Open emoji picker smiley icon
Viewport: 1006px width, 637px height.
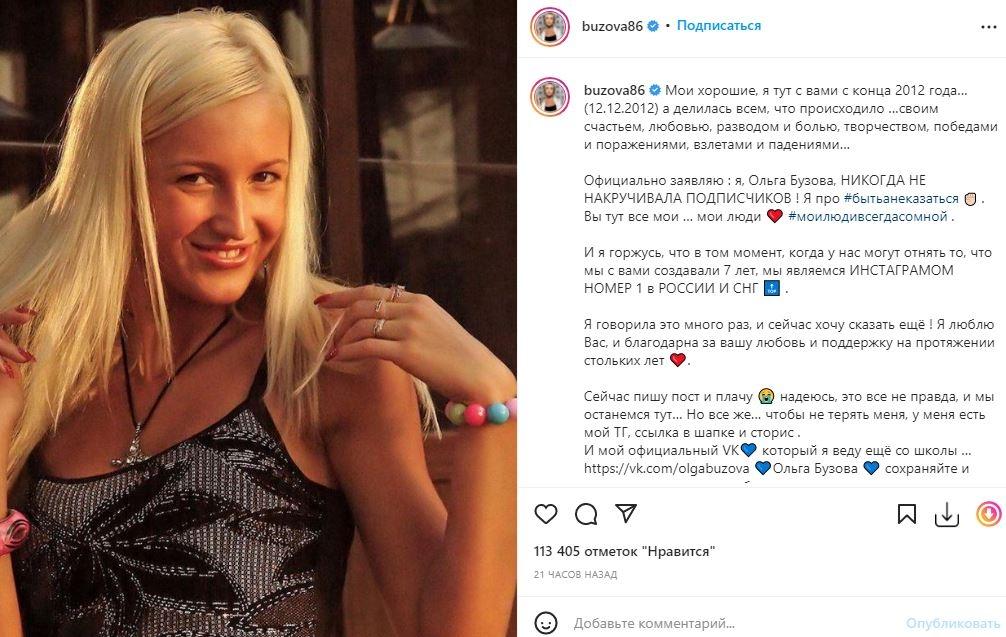[546, 623]
